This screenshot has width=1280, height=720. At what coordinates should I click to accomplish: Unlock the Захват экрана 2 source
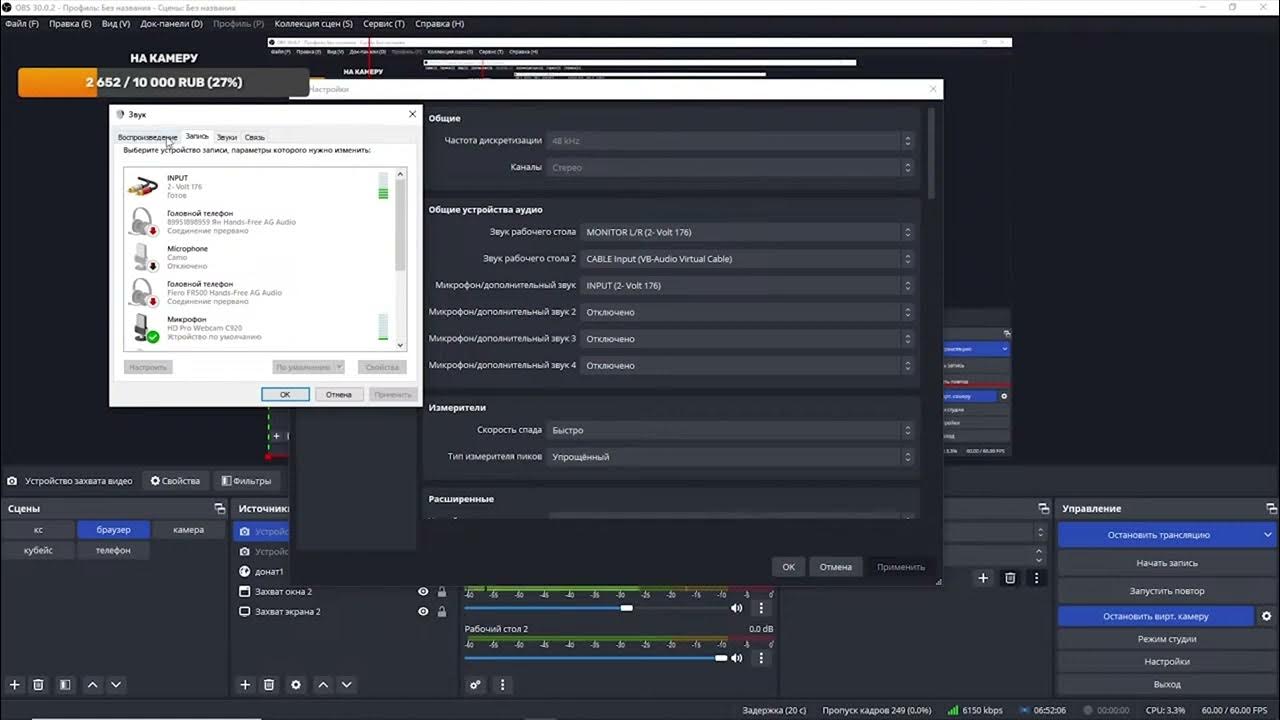tap(442, 612)
